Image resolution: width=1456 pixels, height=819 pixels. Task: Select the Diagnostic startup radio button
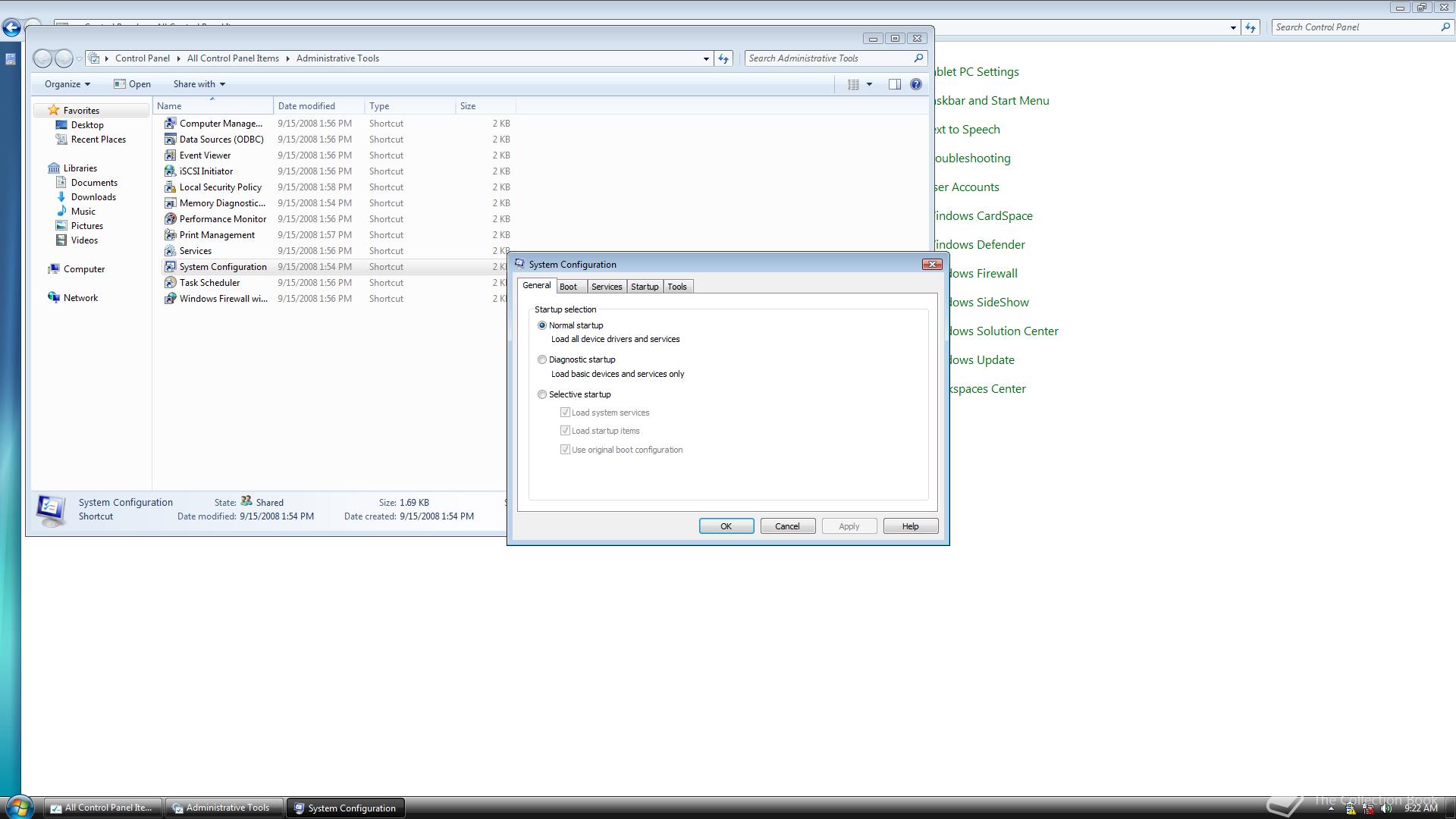(x=542, y=359)
